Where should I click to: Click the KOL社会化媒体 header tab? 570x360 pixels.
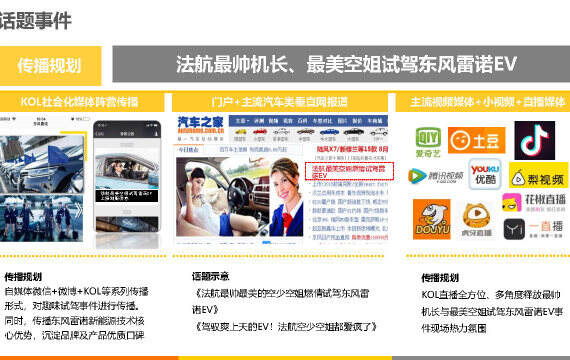pyautogui.click(x=82, y=102)
